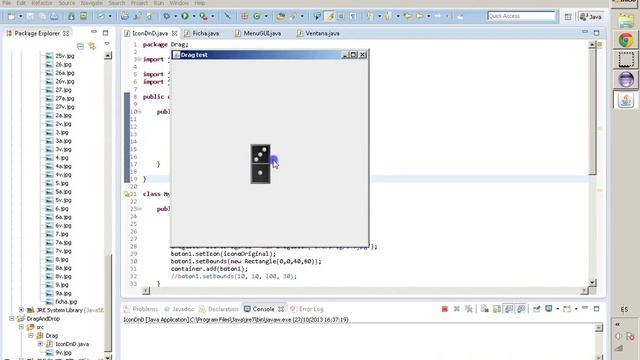Click the Debug bug icon
This screenshot has width=640, height=360.
(166, 16)
